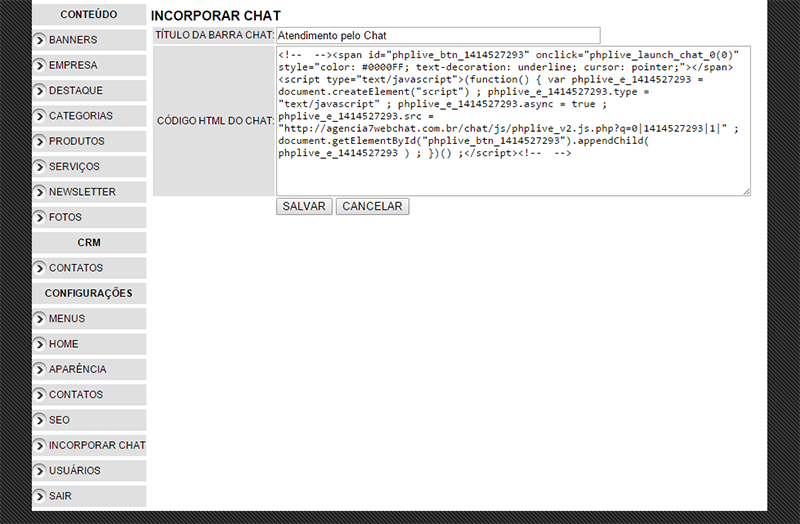Click the arrow icon beside MENUS
The image size is (800, 524).
pos(39,319)
